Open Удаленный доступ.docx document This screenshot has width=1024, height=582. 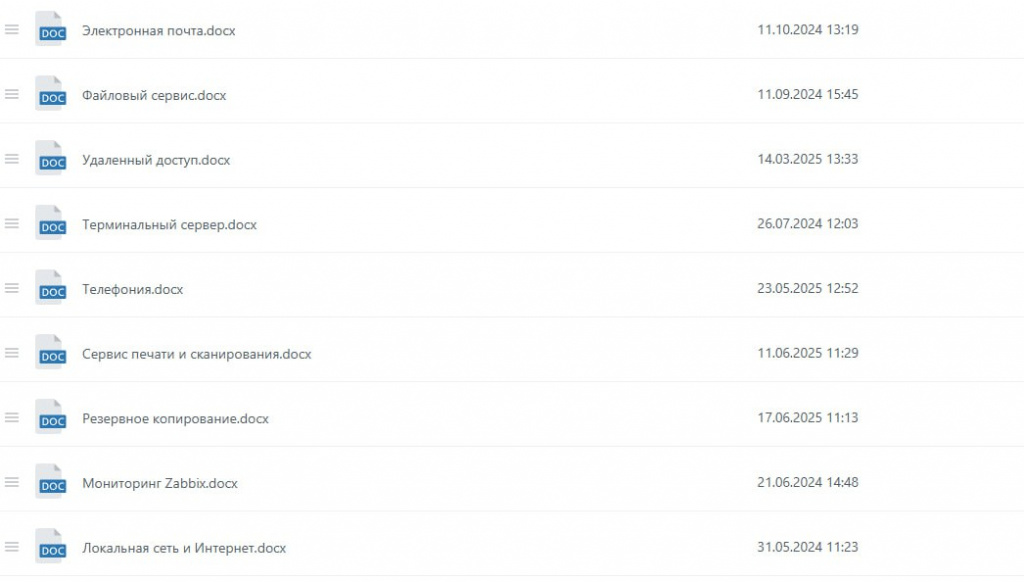click(156, 160)
